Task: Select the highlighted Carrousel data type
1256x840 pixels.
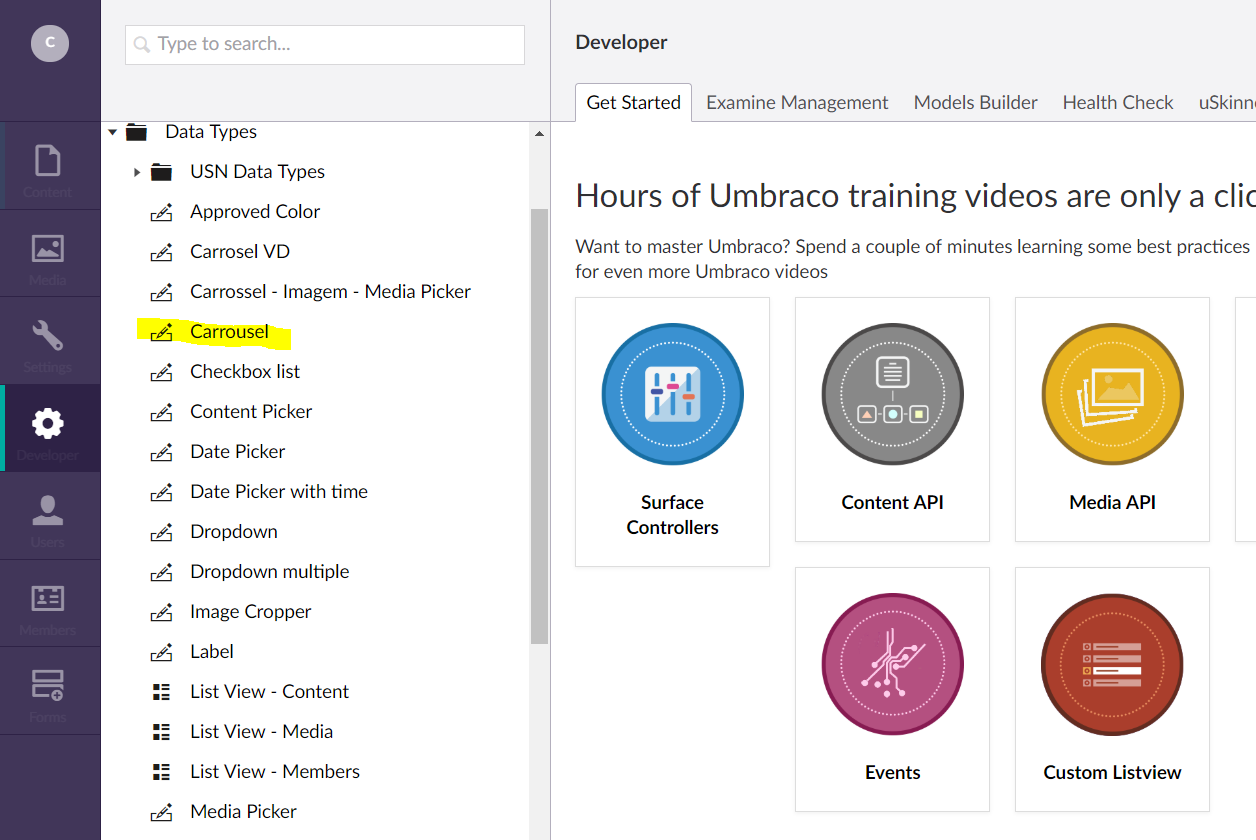Action: [x=230, y=332]
